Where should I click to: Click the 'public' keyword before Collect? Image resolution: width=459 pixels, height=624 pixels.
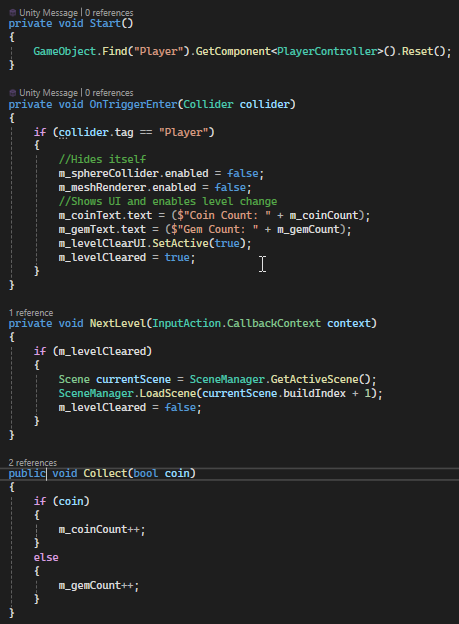point(27,473)
